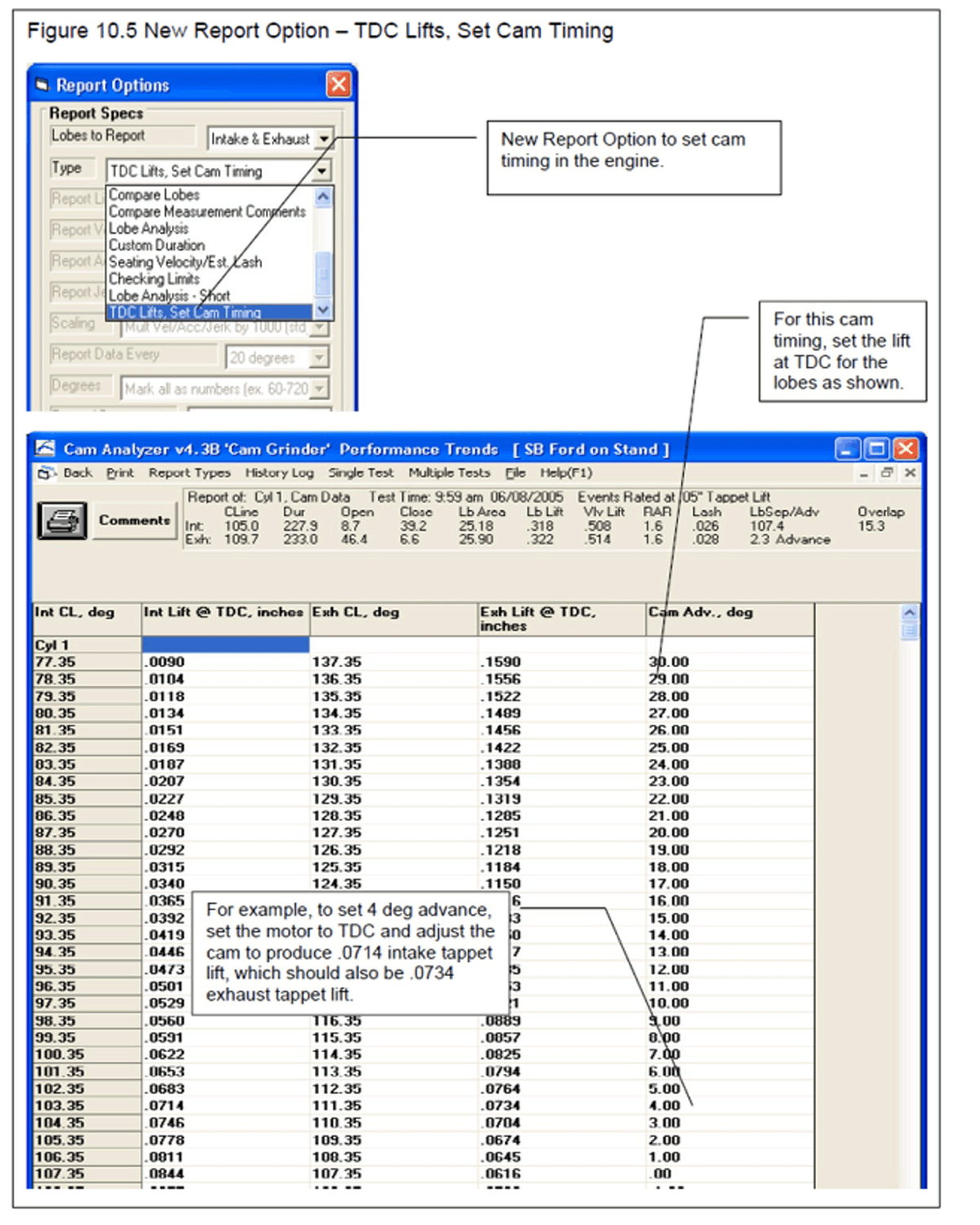Open the Lobes to Report dropdown
This screenshot has height=1225, width=980.
(324, 139)
